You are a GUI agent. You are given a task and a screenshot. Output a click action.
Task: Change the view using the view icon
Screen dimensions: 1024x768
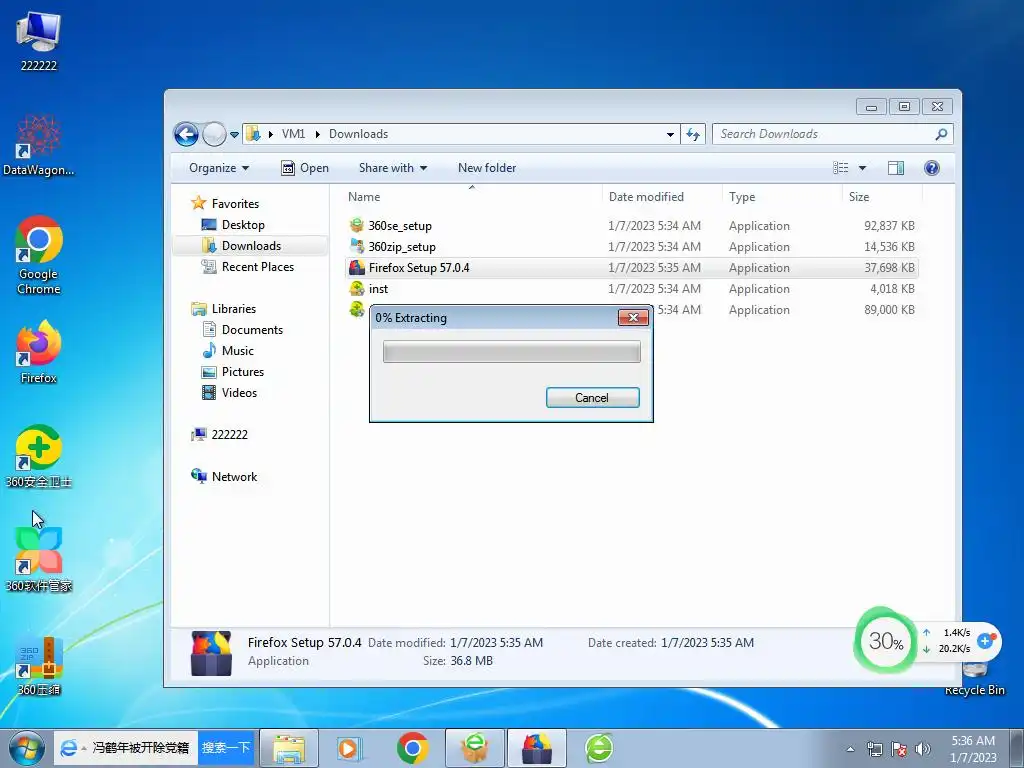pyautogui.click(x=840, y=168)
